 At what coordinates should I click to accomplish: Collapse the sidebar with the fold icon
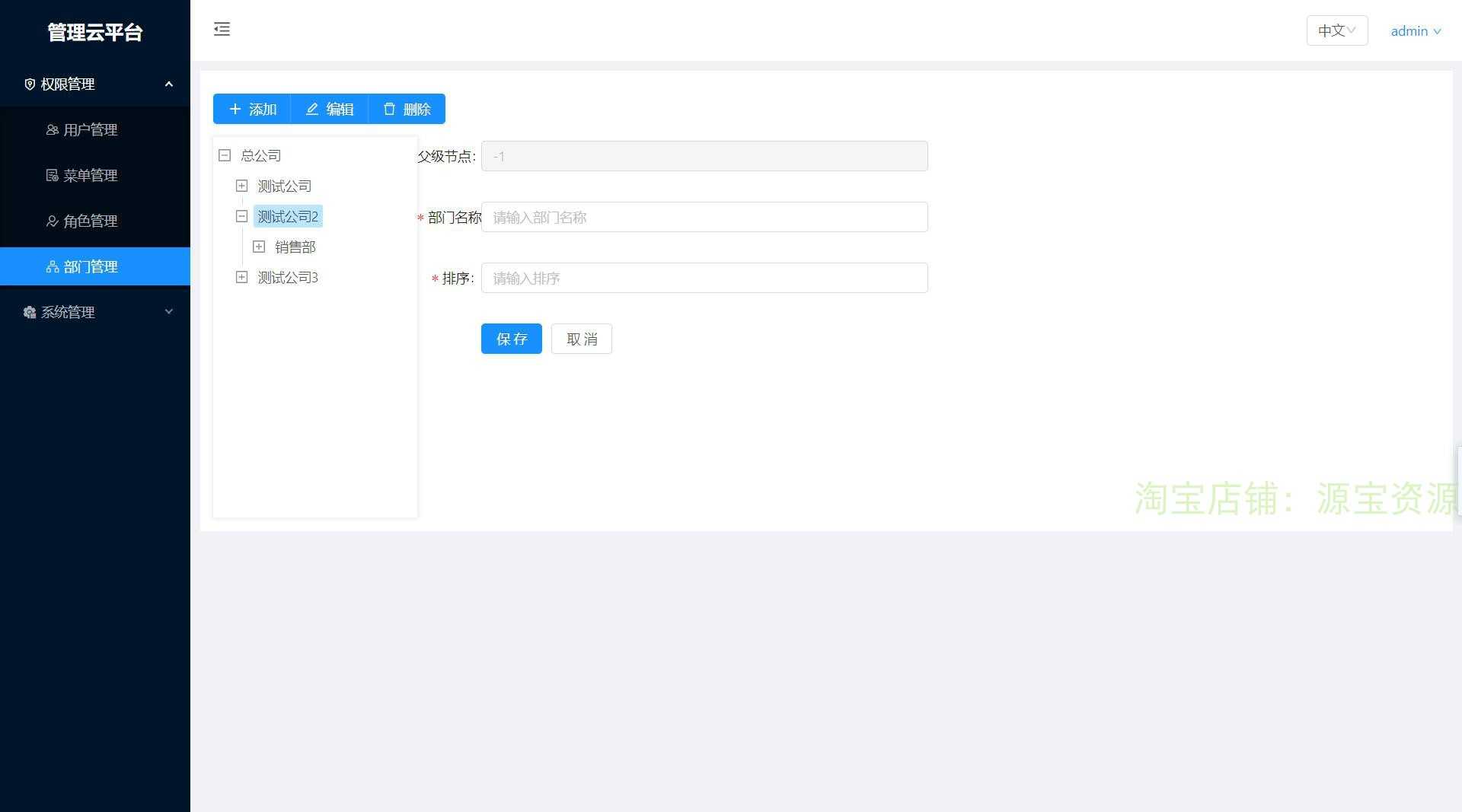point(222,29)
